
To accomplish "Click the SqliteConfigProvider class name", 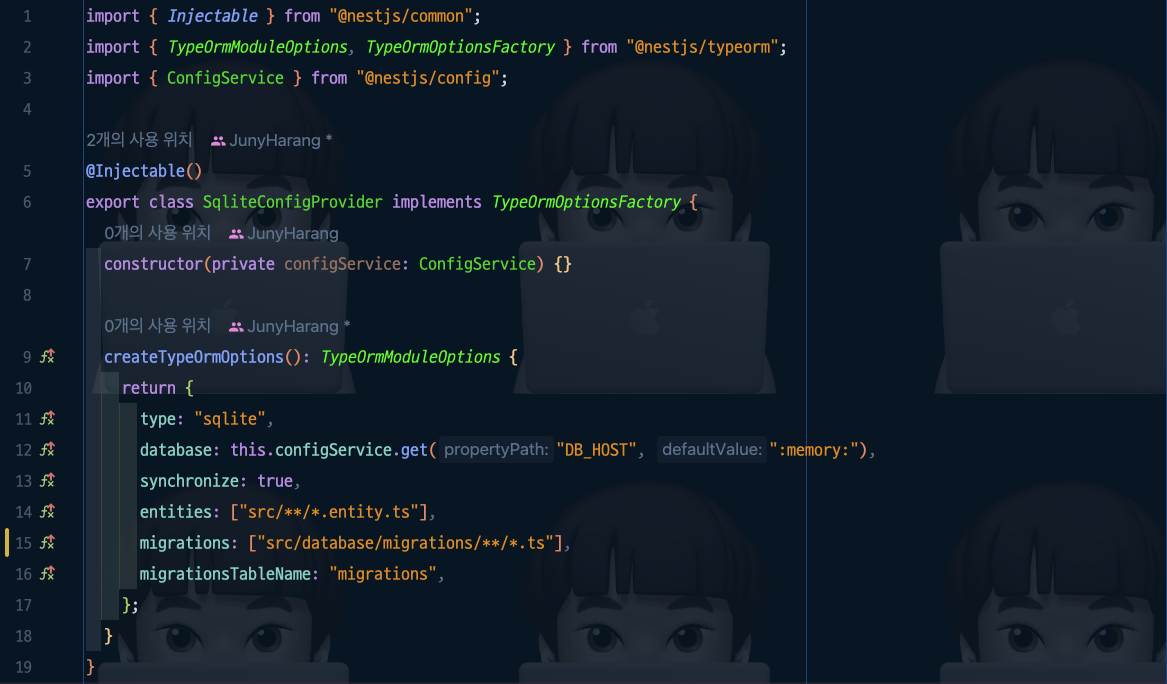I will coord(292,202).
